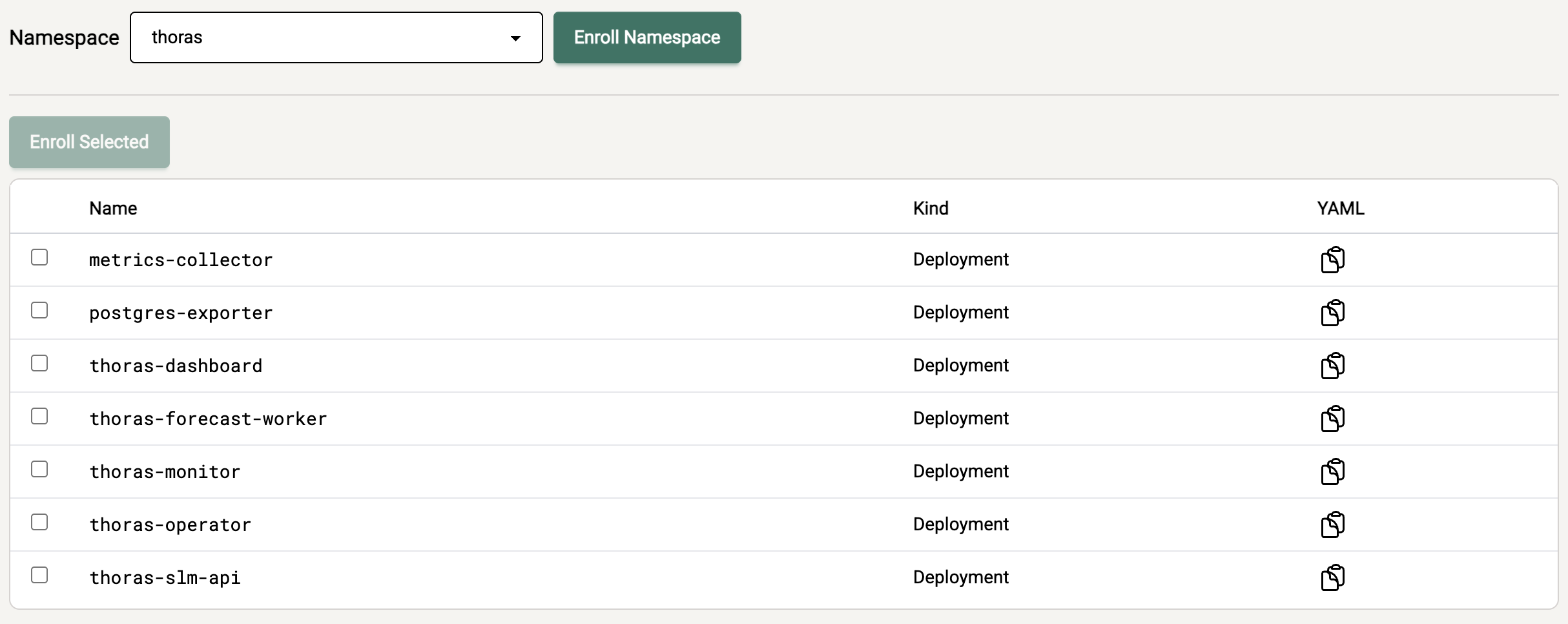Copy YAML for thoras-operator

(1332, 525)
